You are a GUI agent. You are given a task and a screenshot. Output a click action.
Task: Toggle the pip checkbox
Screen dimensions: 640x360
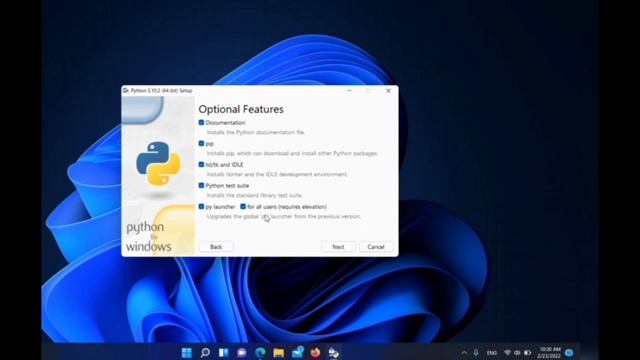(x=201, y=143)
